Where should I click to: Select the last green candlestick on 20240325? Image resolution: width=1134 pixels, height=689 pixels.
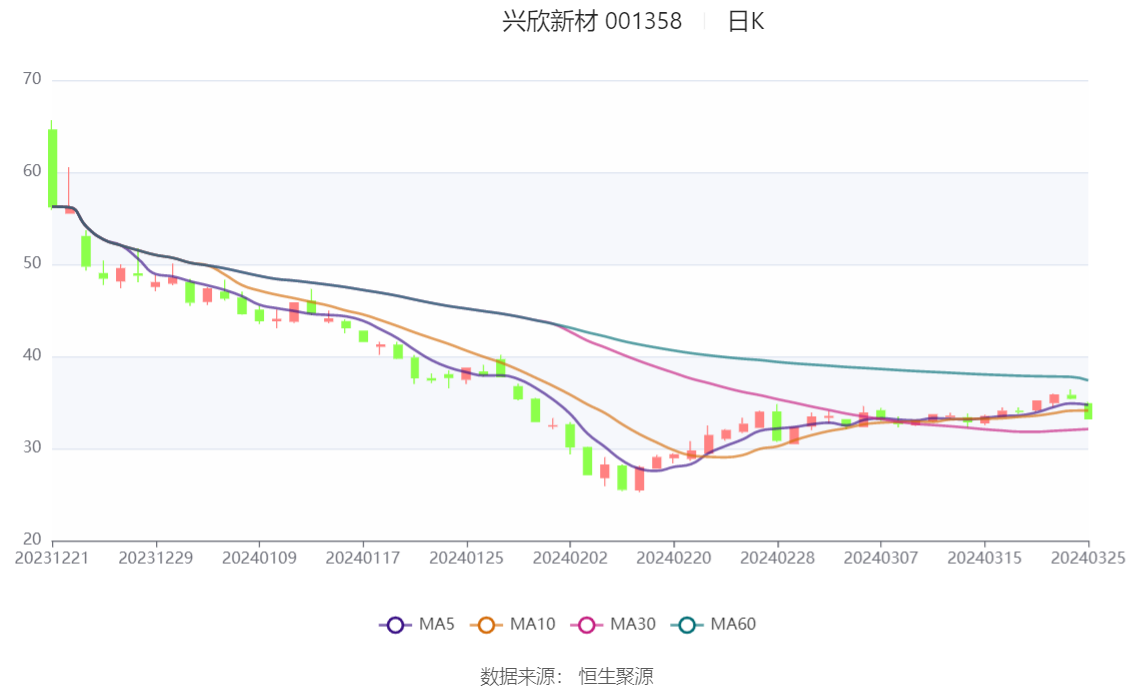1088,411
